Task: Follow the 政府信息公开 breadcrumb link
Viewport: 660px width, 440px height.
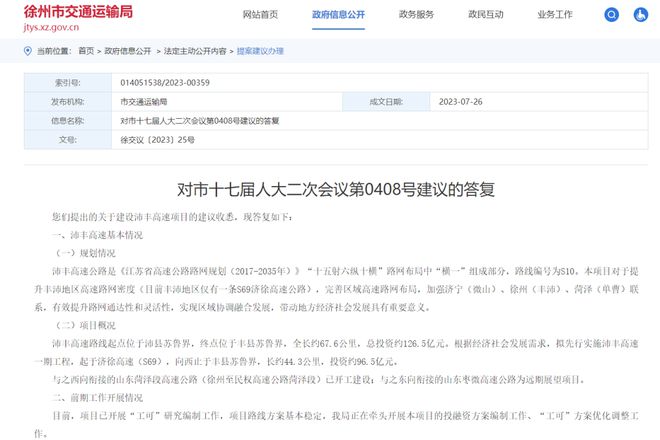Action: pos(128,51)
